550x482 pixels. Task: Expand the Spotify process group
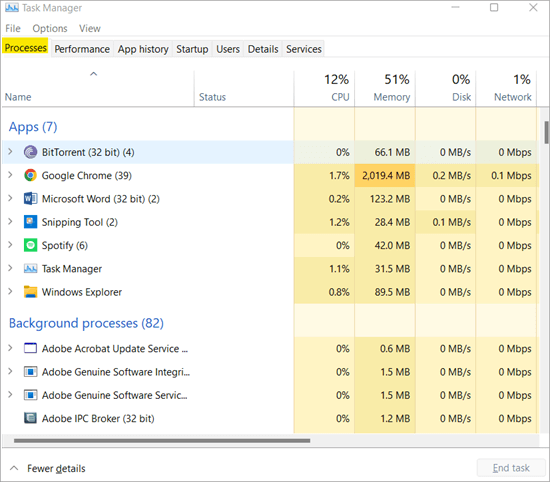coord(10,245)
